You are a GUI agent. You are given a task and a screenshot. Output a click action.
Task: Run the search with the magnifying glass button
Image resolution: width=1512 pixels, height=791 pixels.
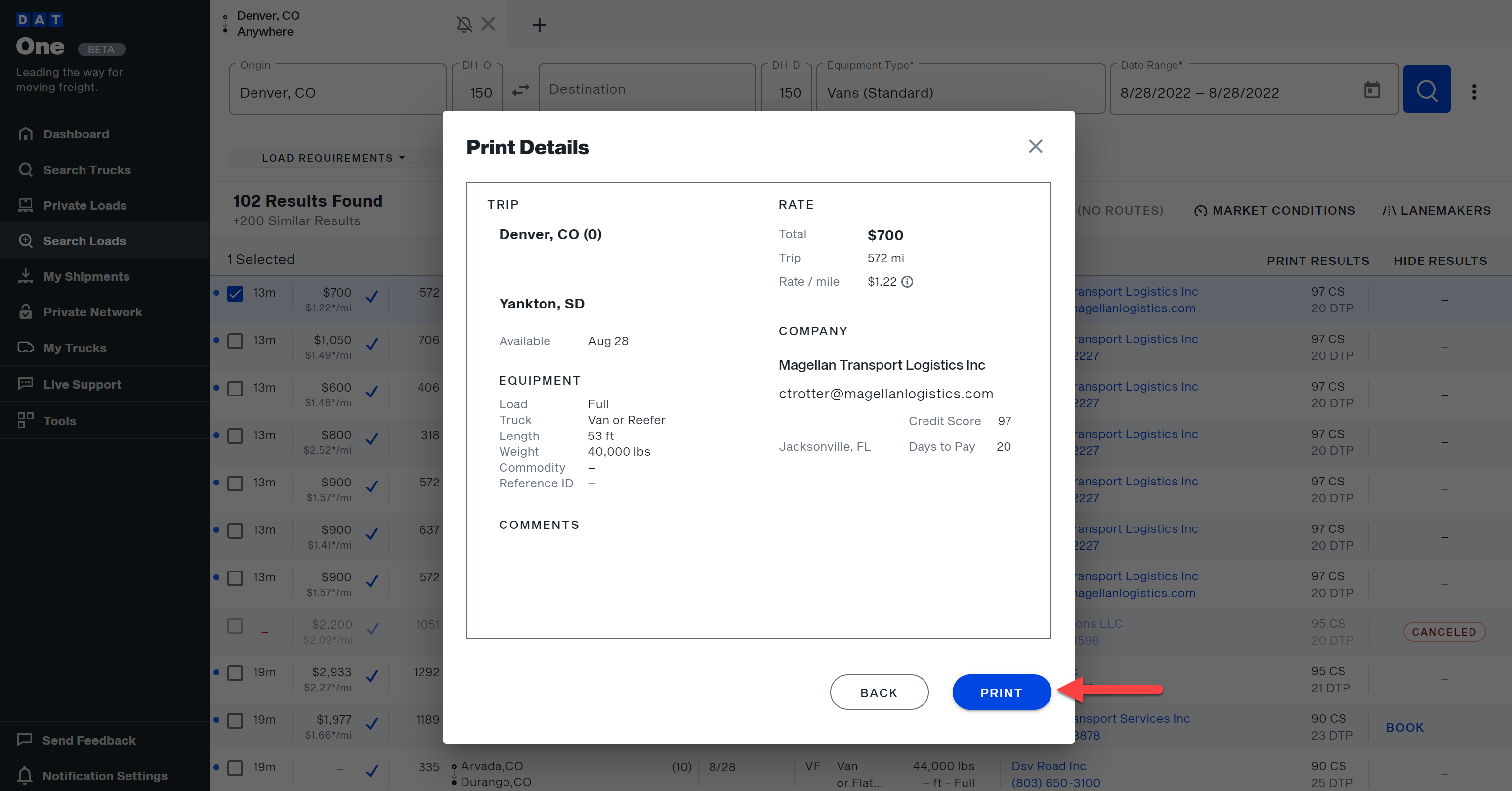[x=1427, y=88]
